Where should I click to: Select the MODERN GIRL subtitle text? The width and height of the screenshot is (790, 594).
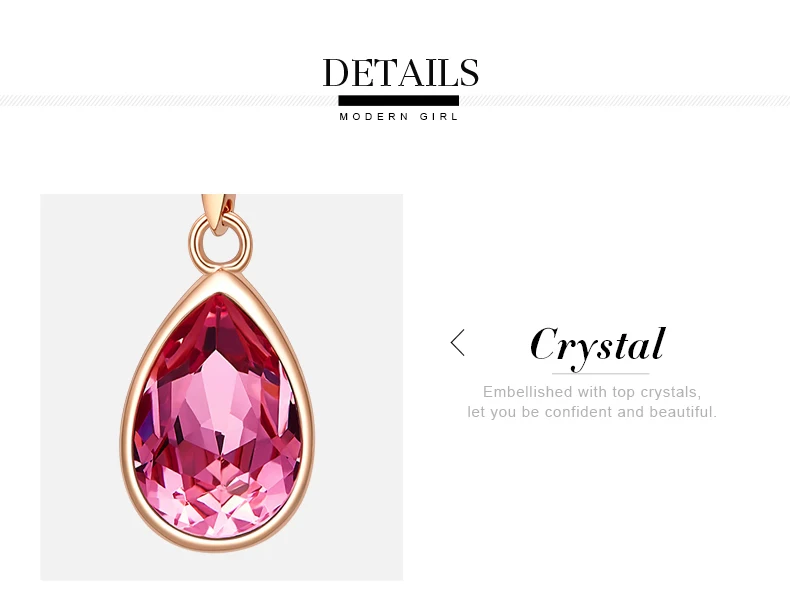pyautogui.click(x=399, y=117)
